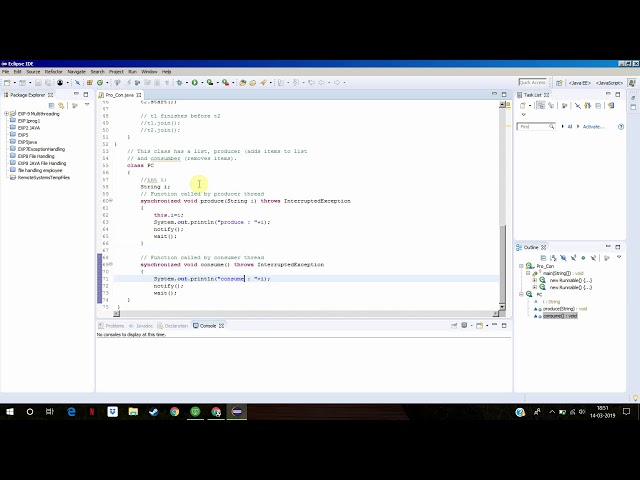Click the New file toolbar icon
Image resolution: width=640 pixels, height=480 pixels.
tap(7, 83)
